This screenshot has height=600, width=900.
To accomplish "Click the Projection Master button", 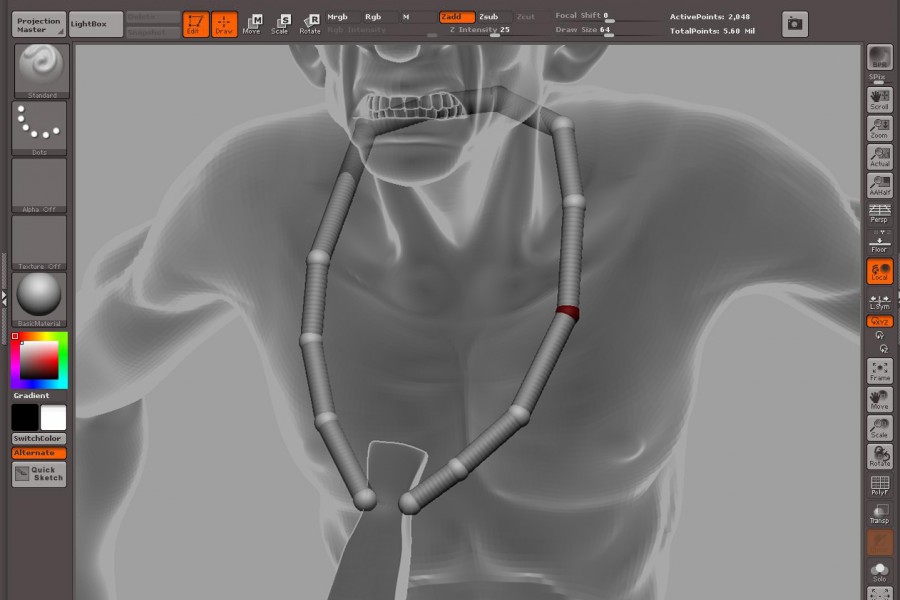I will click(x=39, y=24).
